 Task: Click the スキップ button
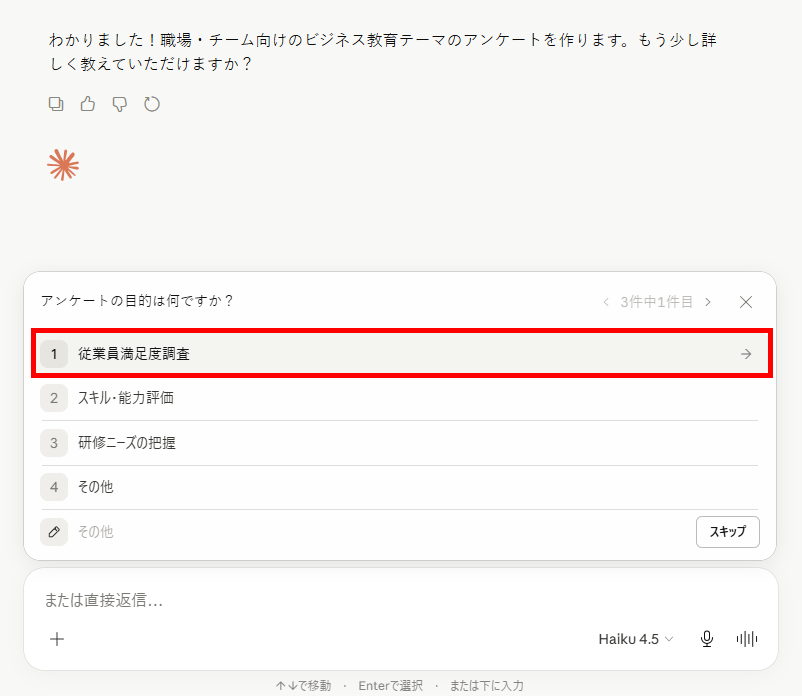727,532
